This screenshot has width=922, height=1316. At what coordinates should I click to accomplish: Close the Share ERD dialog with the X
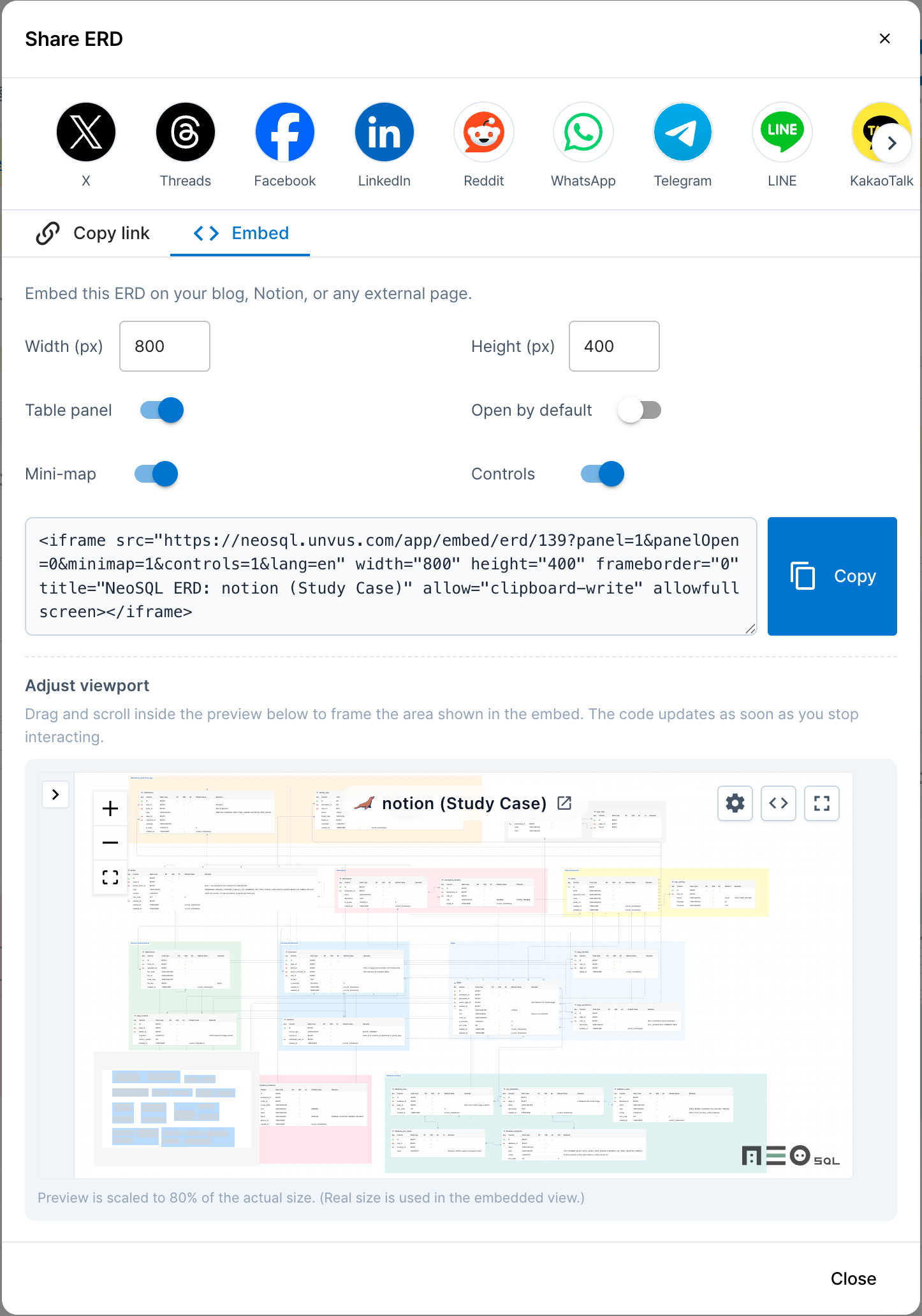pos(884,39)
